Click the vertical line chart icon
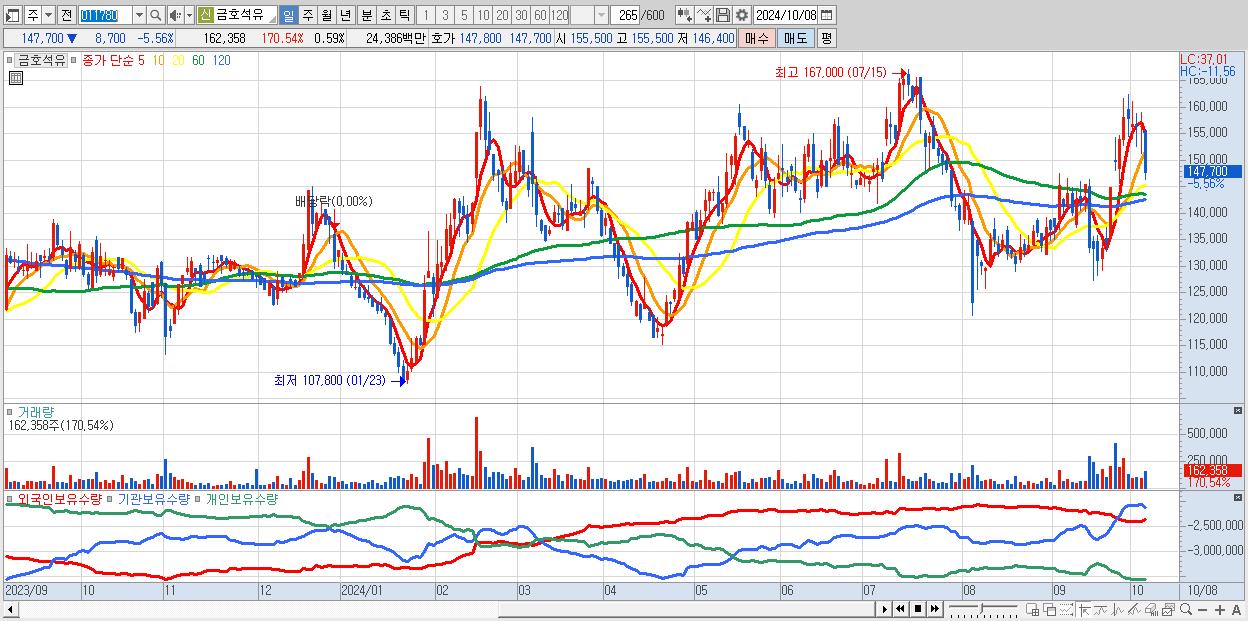1248x621 pixels. (x=1118, y=609)
